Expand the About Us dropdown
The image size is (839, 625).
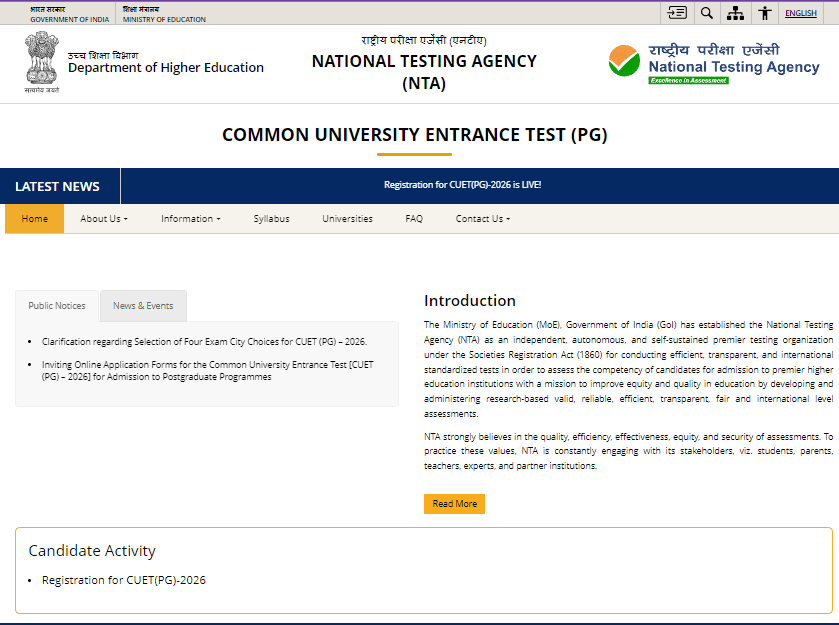103,218
